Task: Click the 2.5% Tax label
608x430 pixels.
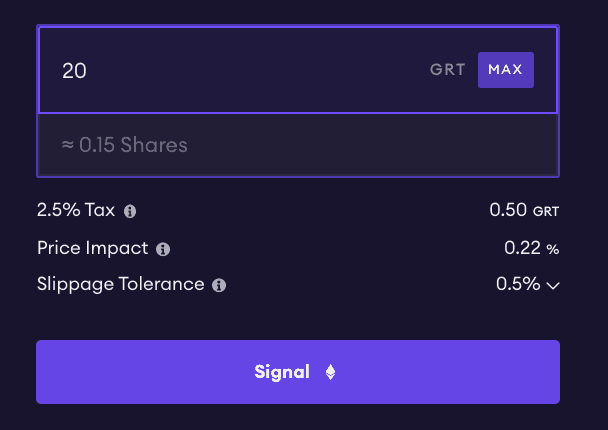Action: pyautogui.click(x=76, y=210)
